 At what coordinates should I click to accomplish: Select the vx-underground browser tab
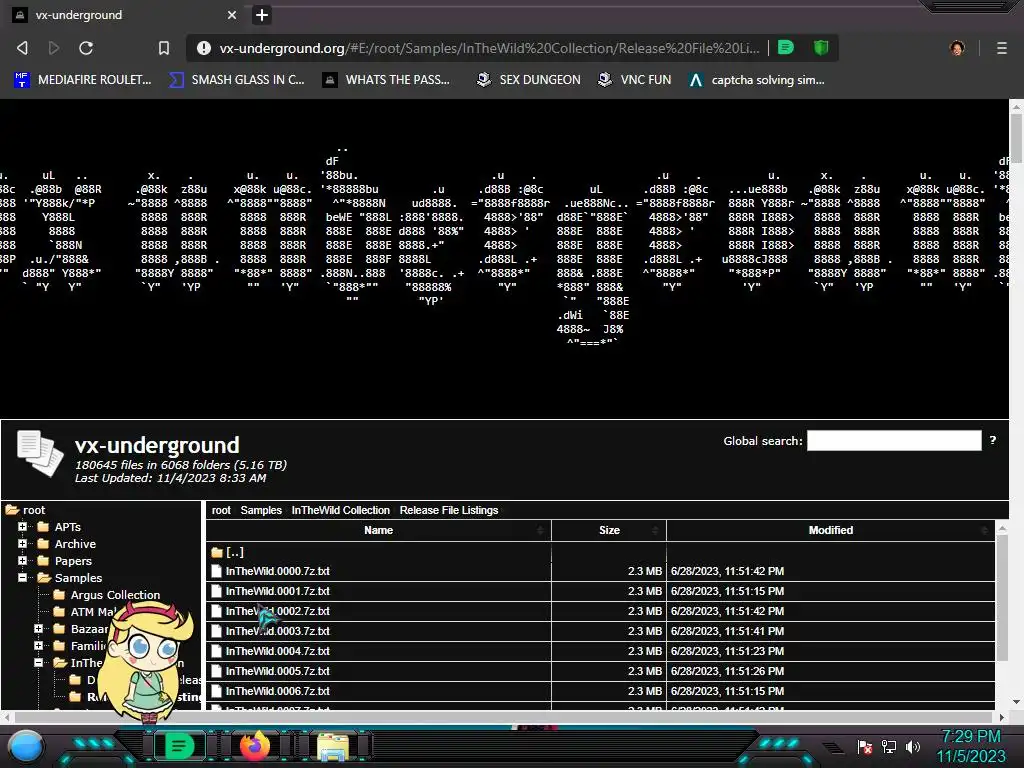pyautogui.click(x=126, y=15)
